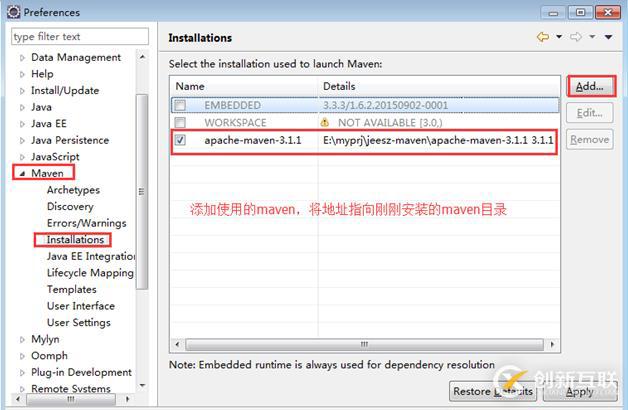Click the Apply button
628x410 pixels.
click(580, 391)
